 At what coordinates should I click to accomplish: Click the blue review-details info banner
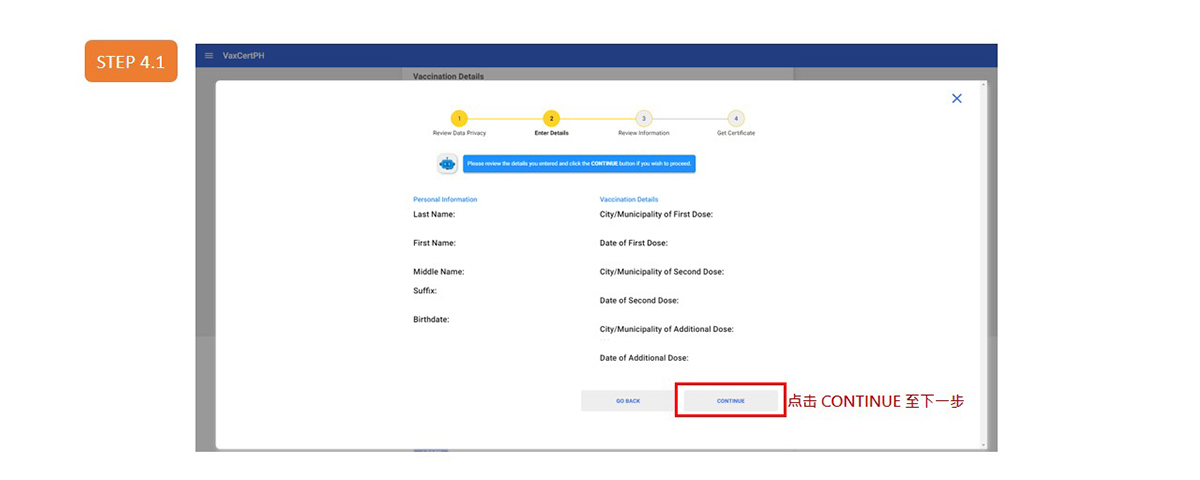pos(579,163)
